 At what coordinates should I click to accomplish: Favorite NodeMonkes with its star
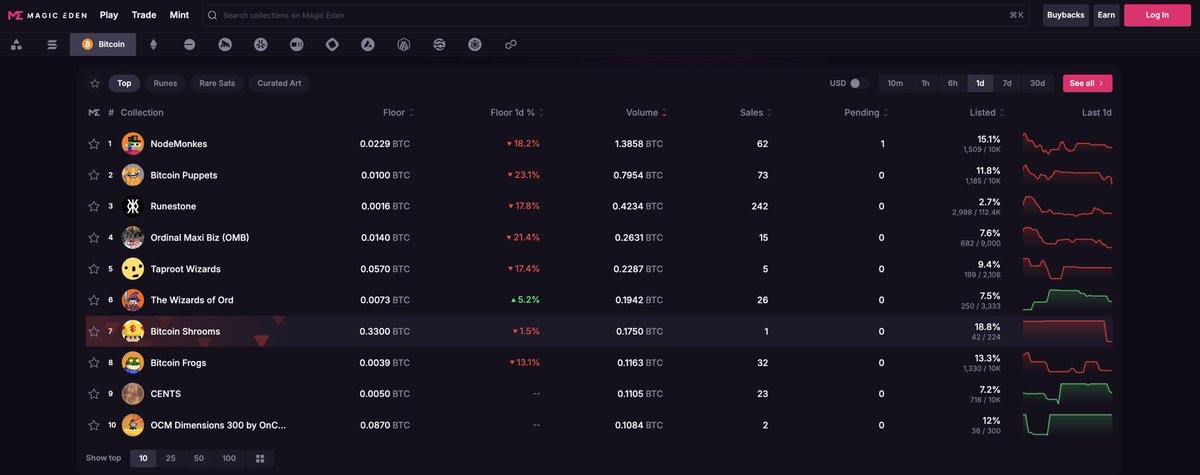pos(94,144)
